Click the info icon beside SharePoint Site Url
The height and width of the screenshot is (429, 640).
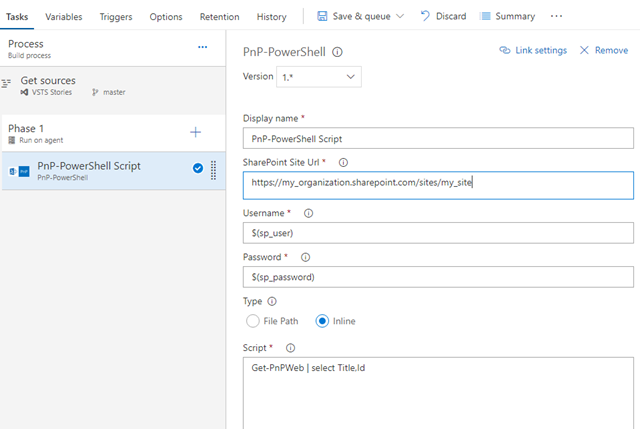pyautogui.click(x=343, y=162)
